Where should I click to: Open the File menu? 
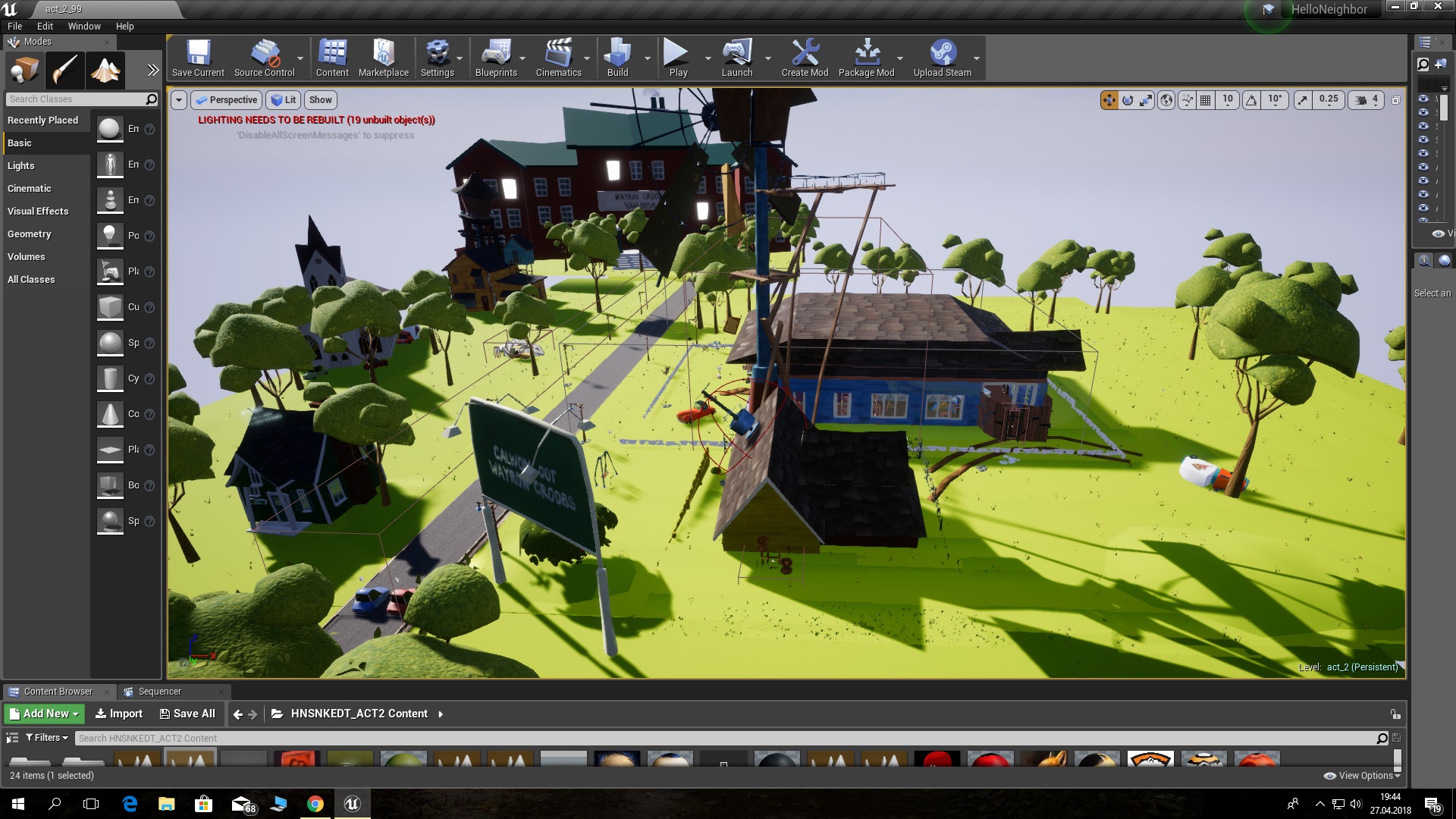pos(14,26)
